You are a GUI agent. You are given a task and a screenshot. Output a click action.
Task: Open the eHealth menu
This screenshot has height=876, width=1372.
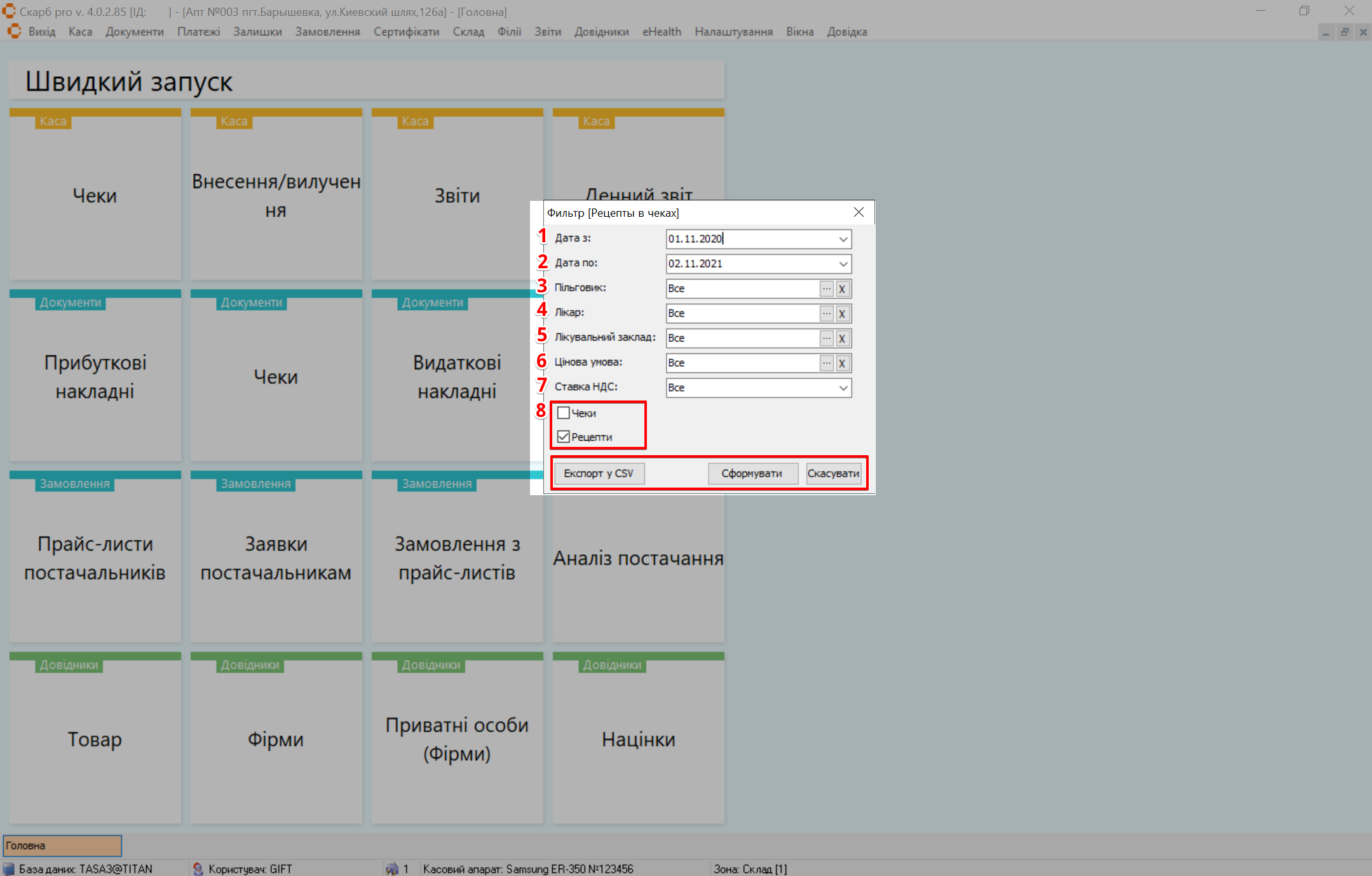662,32
